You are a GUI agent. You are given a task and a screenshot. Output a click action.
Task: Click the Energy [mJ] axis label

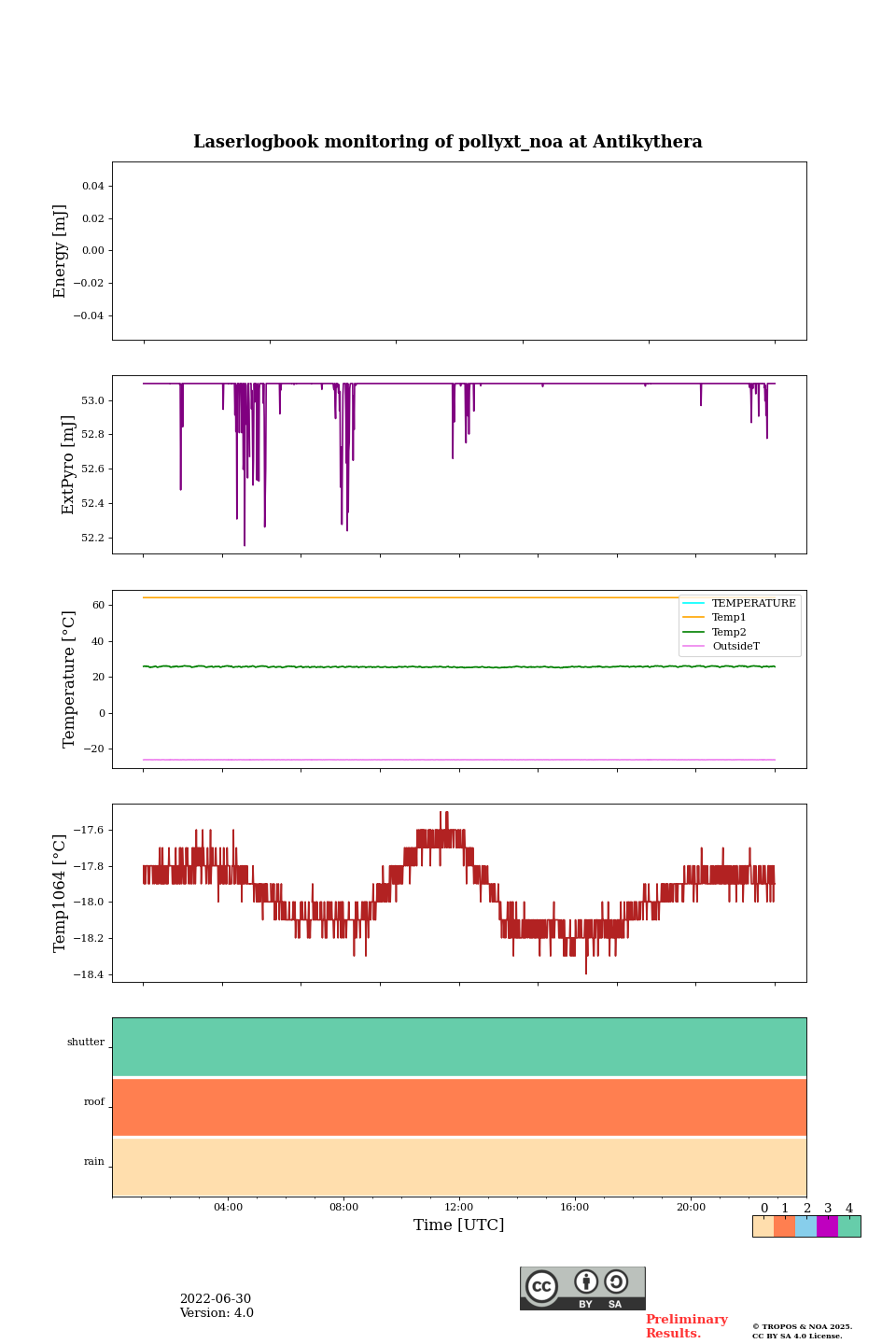(x=61, y=251)
